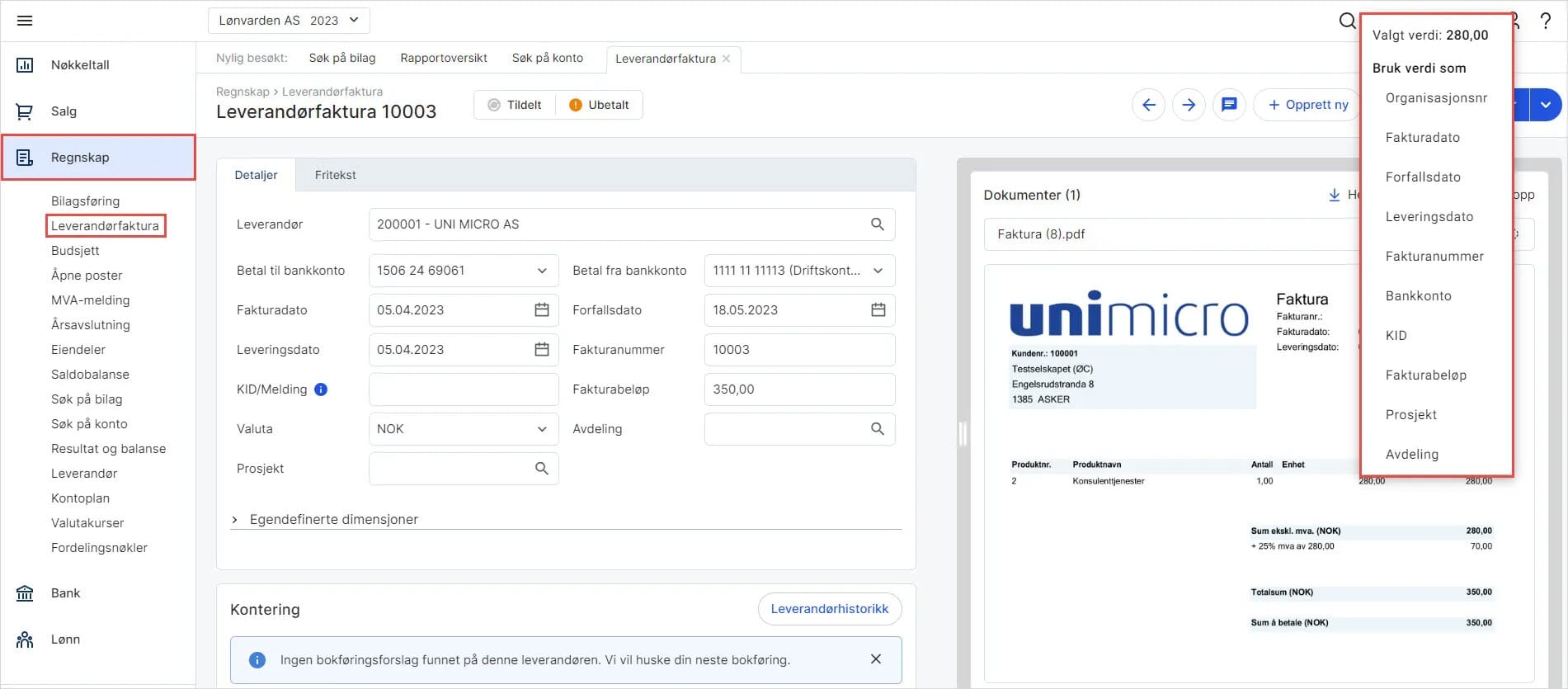1568x689 pixels.
Task: Go to previous invoice with left arrow
Action: point(1148,105)
